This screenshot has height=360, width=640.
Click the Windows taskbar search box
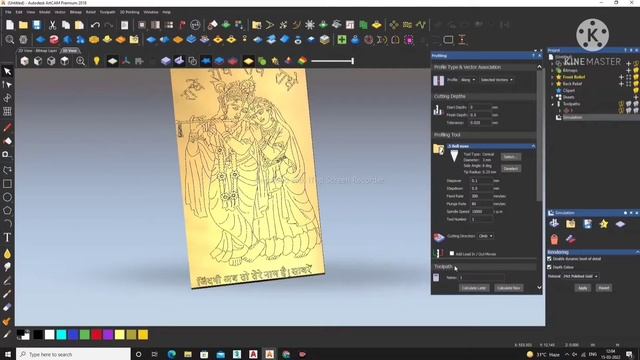[x=73, y=354]
